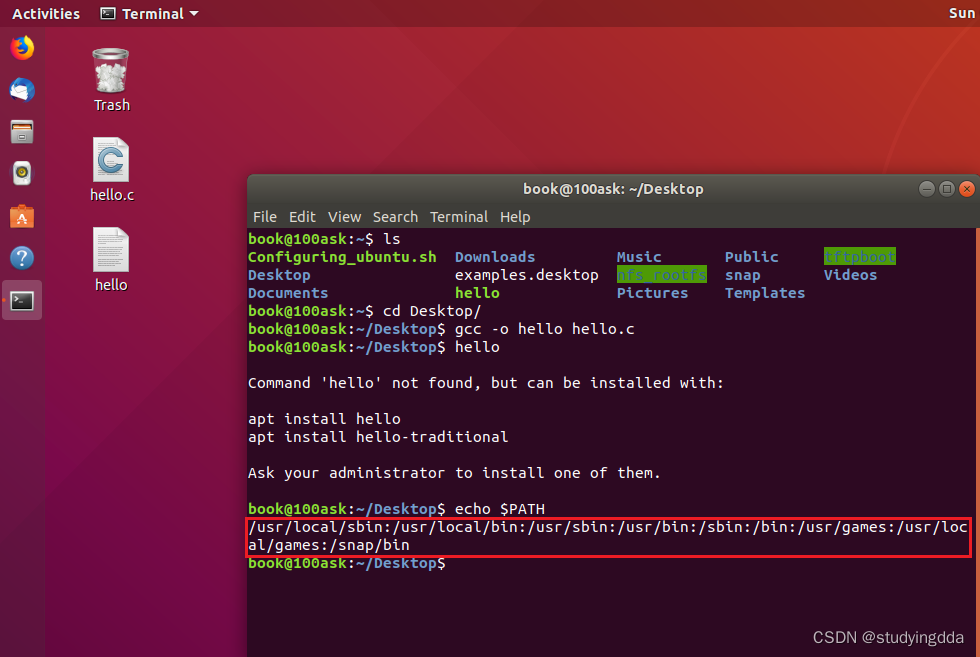Open the Search menu in terminal
The width and height of the screenshot is (980, 657).
395,217
